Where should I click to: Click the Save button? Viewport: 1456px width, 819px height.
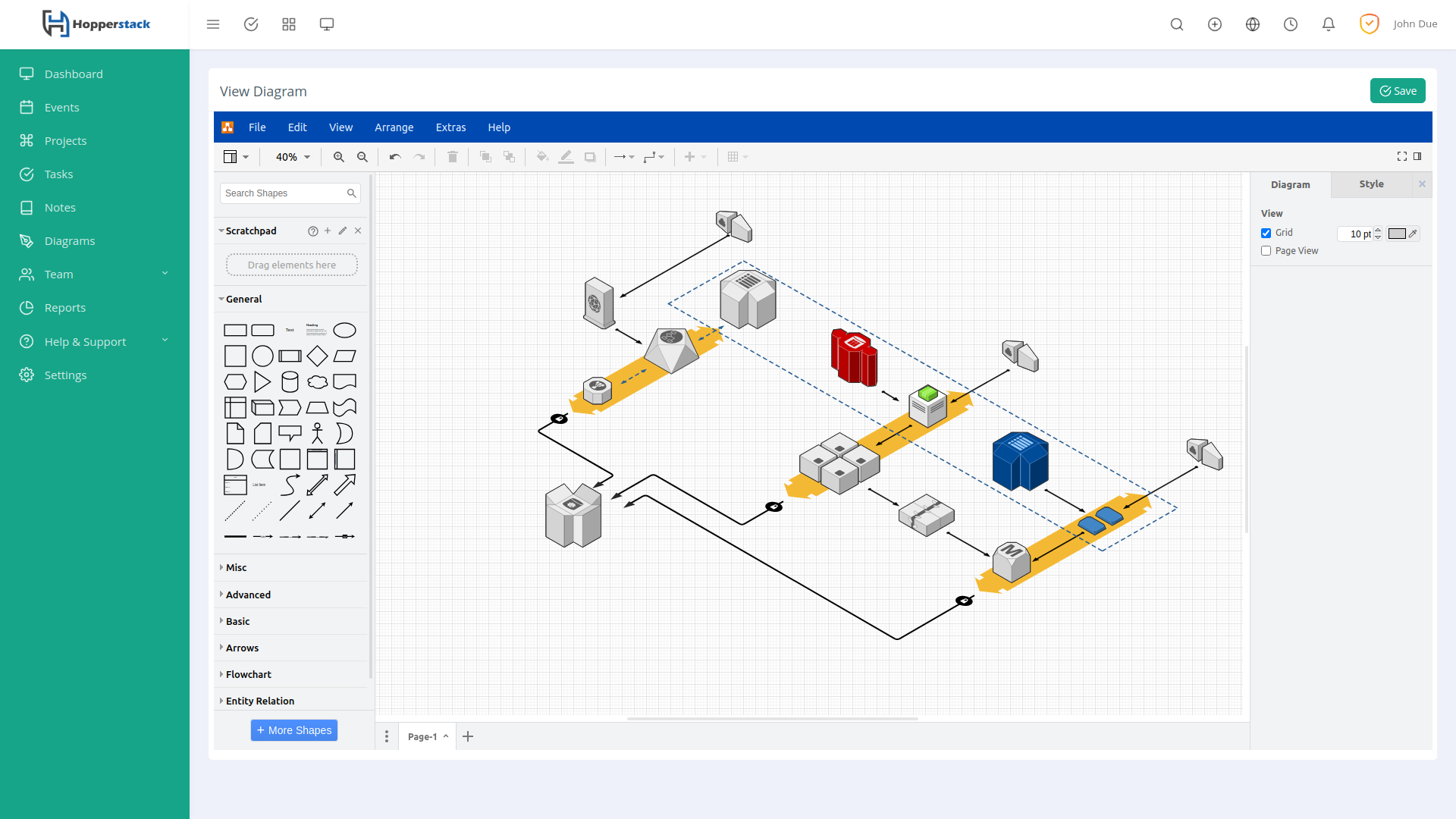point(1398,91)
